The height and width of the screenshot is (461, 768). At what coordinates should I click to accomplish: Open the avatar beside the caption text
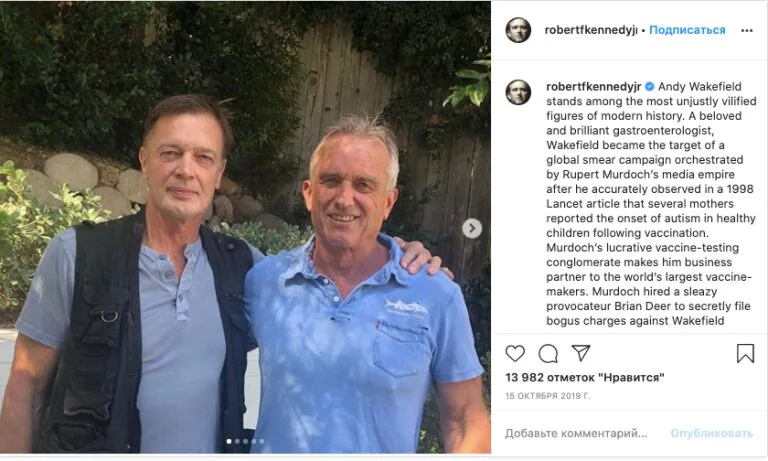click(x=518, y=92)
